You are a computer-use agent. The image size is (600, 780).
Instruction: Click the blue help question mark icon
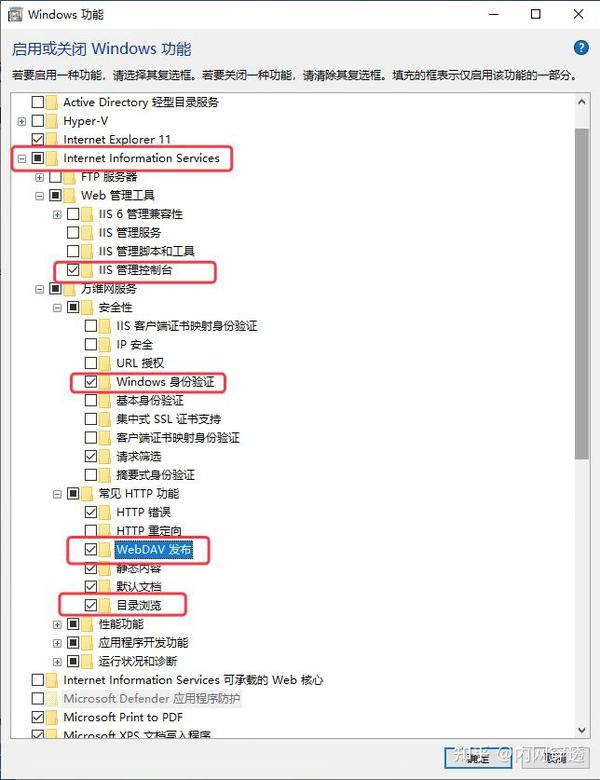581,48
